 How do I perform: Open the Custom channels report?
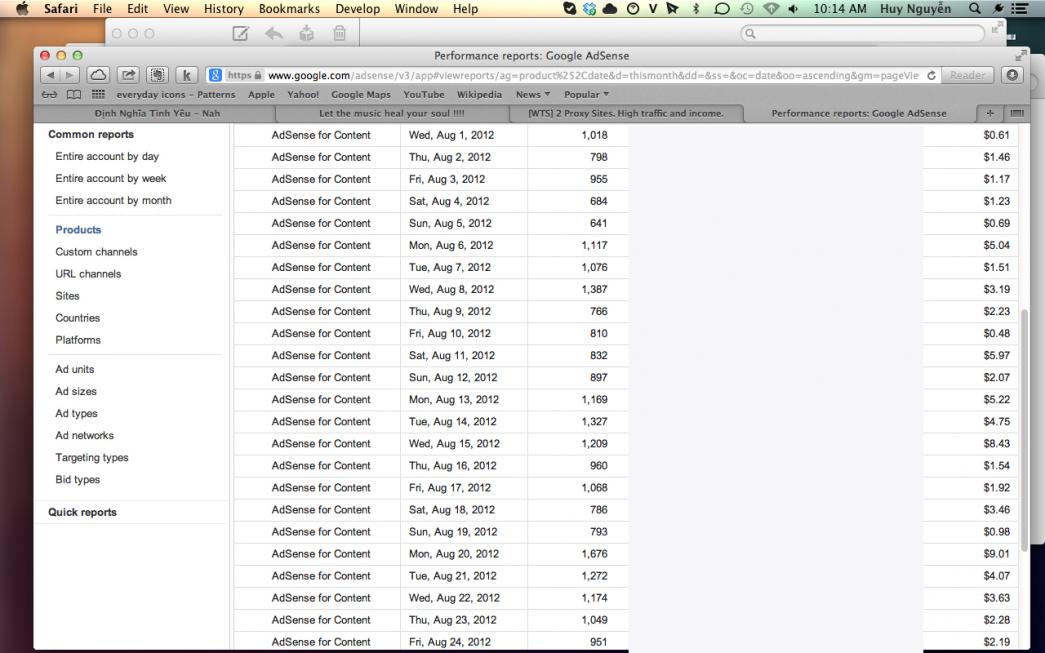(x=96, y=251)
